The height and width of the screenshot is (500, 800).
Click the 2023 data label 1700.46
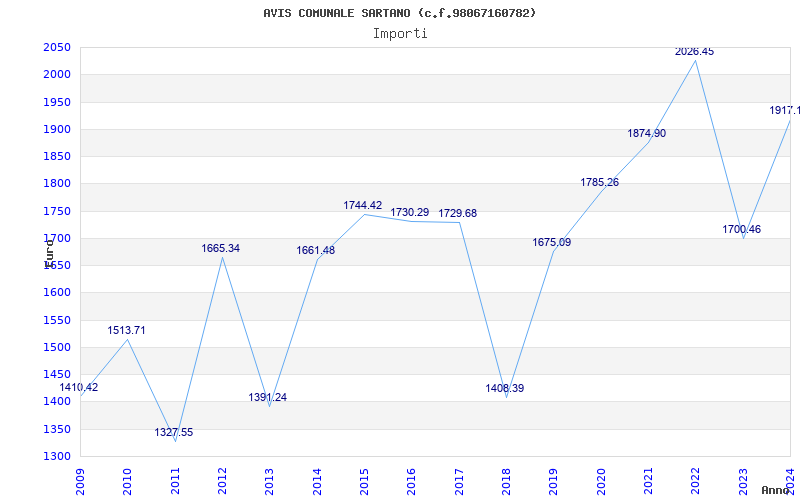pyautogui.click(x=741, y=229)
